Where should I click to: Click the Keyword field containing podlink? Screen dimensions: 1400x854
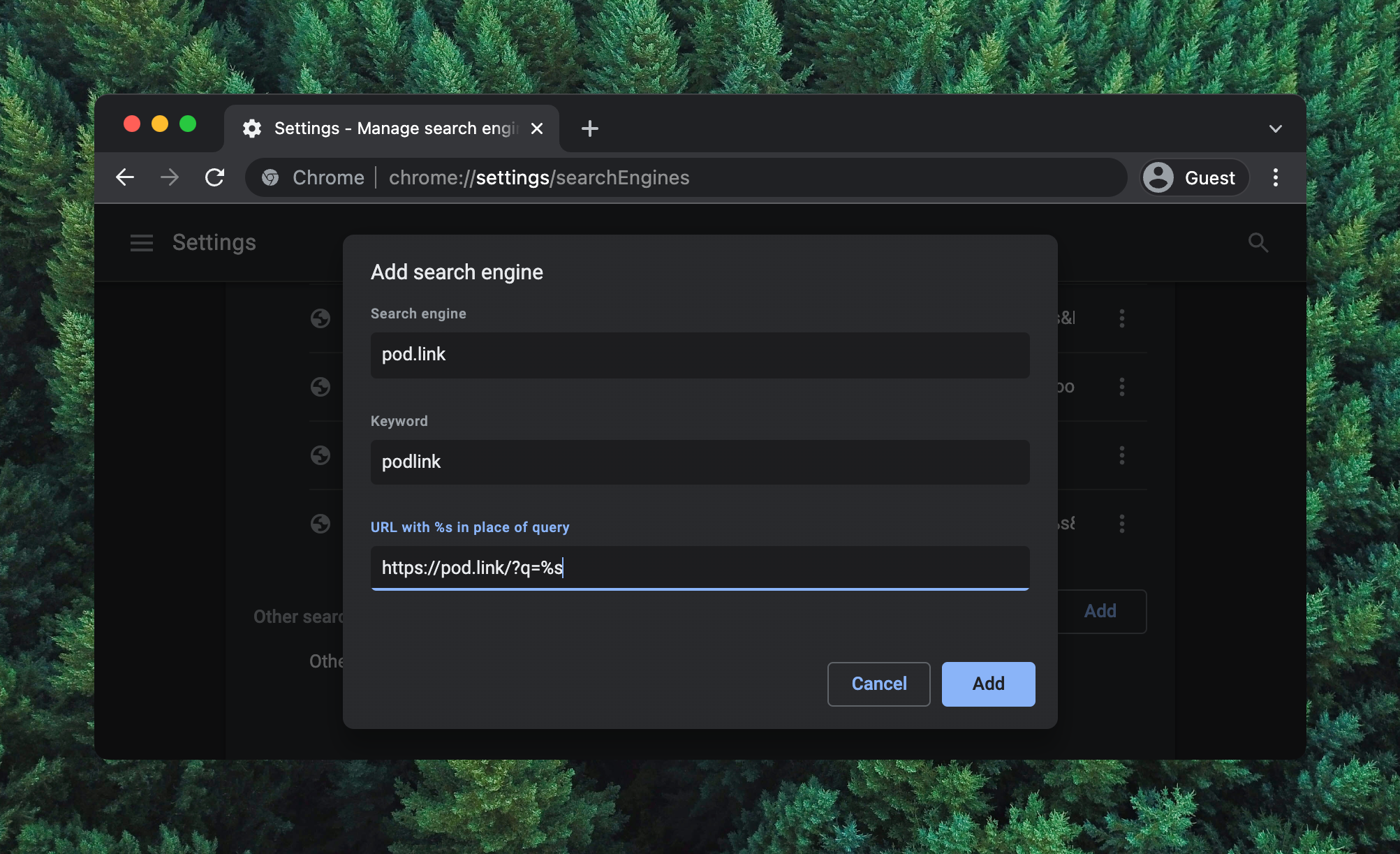[x=700, y=462]
